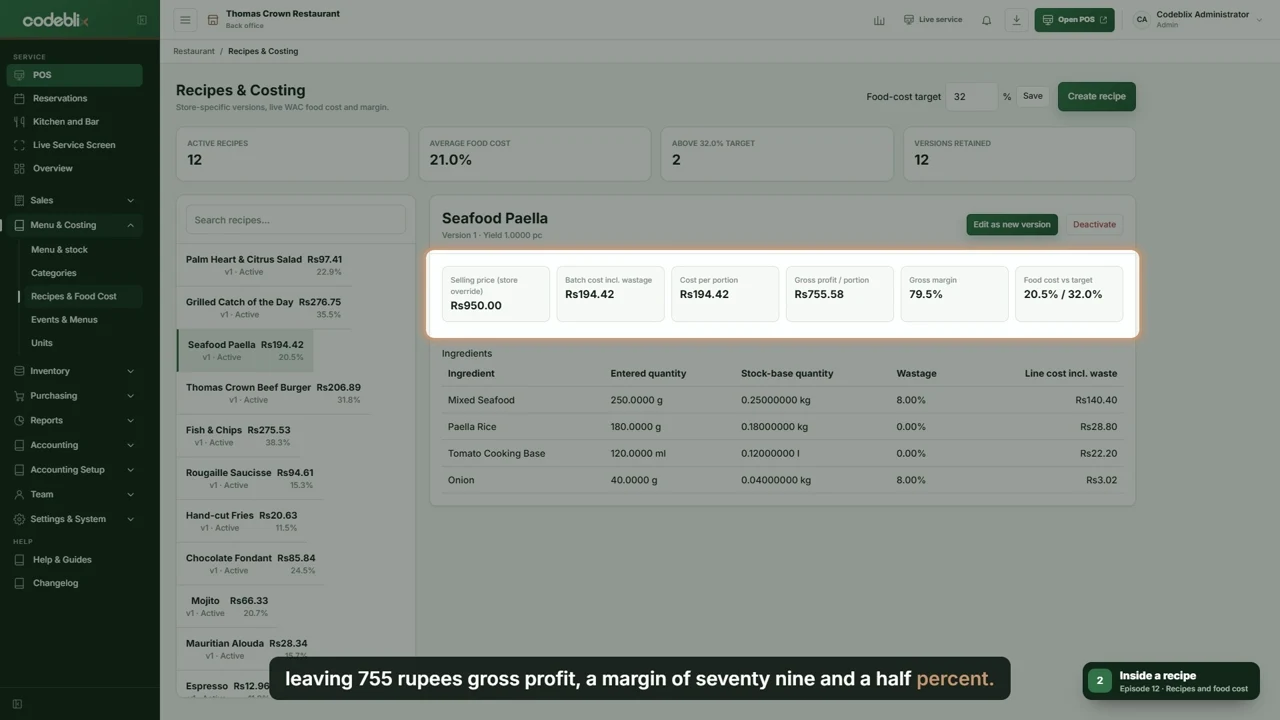Expand the Accounting Setup chevron
The height and width of the screenshot is (720, 1280).
pyautogui.click(x=130, y=470)
